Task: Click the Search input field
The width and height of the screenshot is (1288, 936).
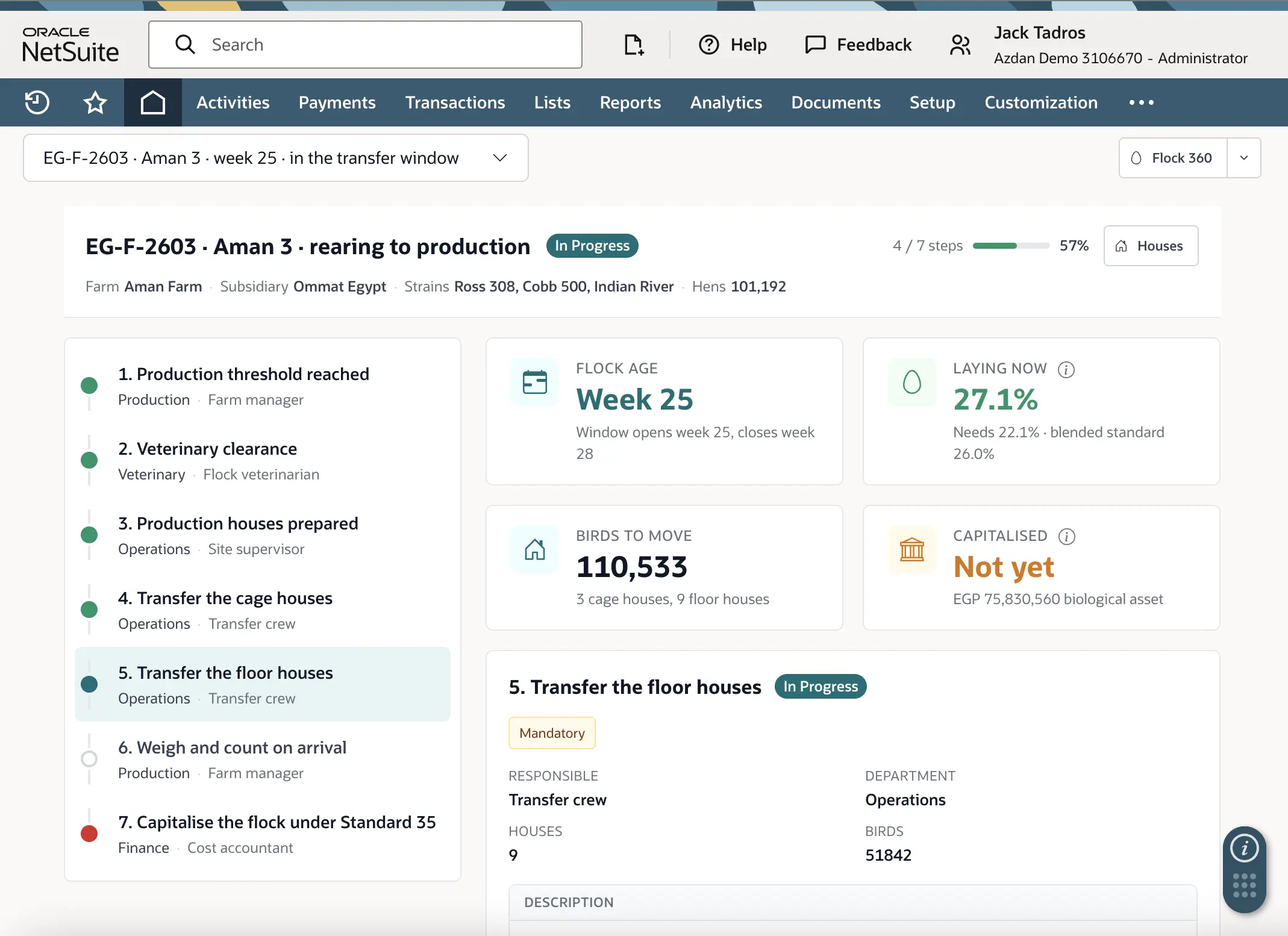Action: click(365, 45)
